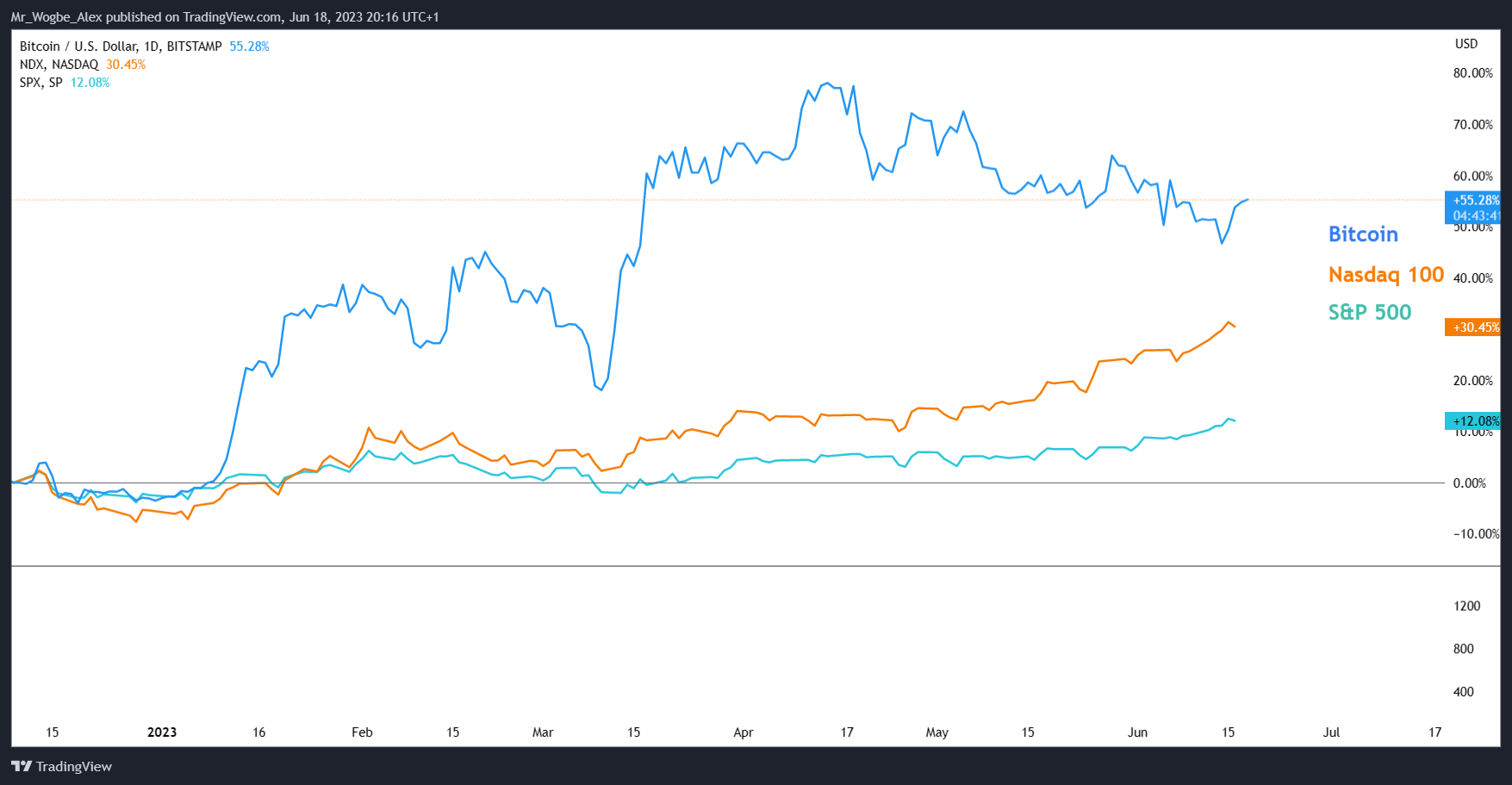Image resolution: width=1512 pixels, height=785 pixels.
Task: Click the 55.28% value in Bitcoin legend
Action: 249,47
